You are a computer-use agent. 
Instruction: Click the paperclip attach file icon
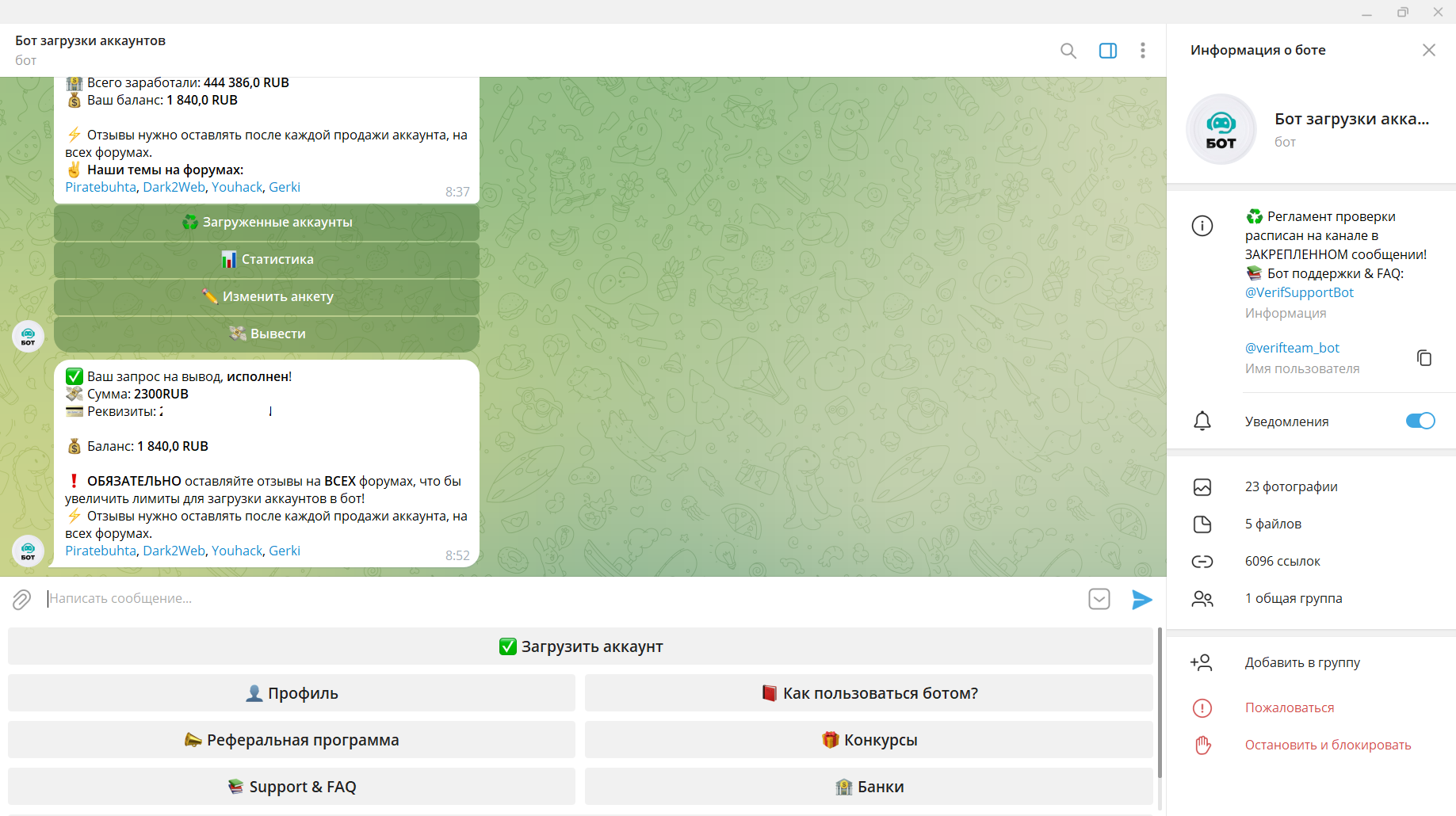21,600
